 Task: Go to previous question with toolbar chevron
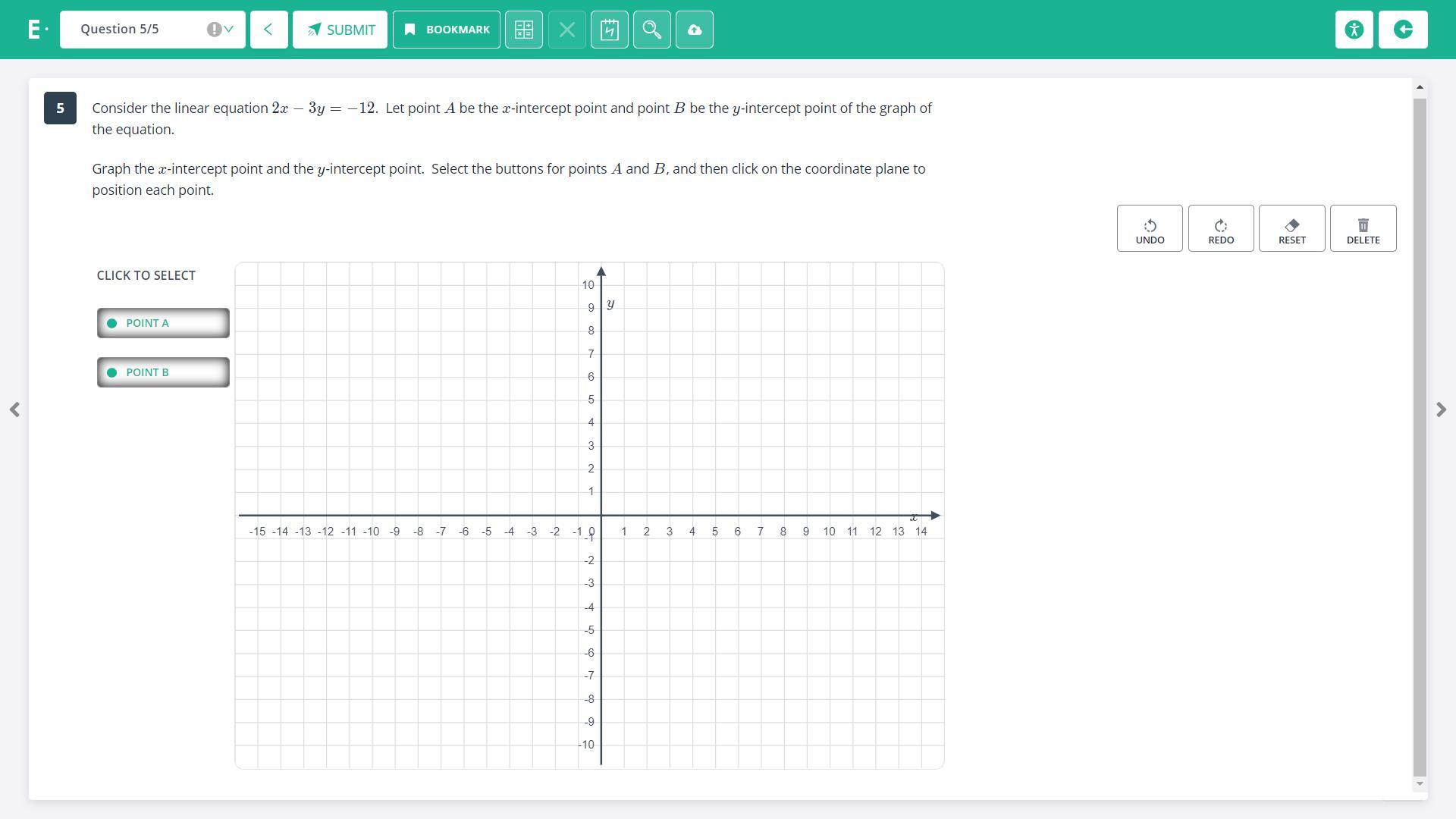268,30
